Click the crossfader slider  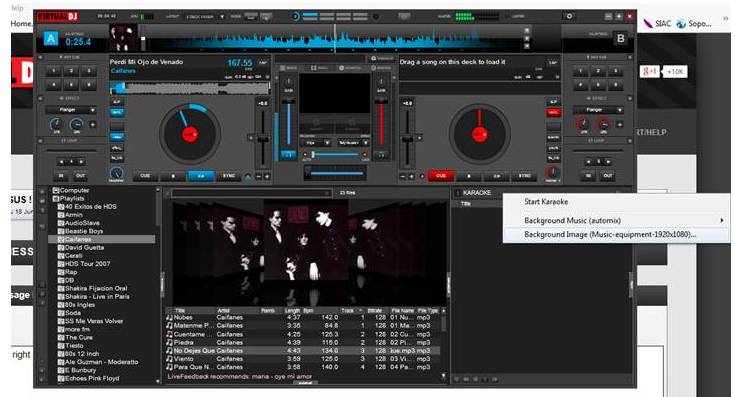pos(335,173)
